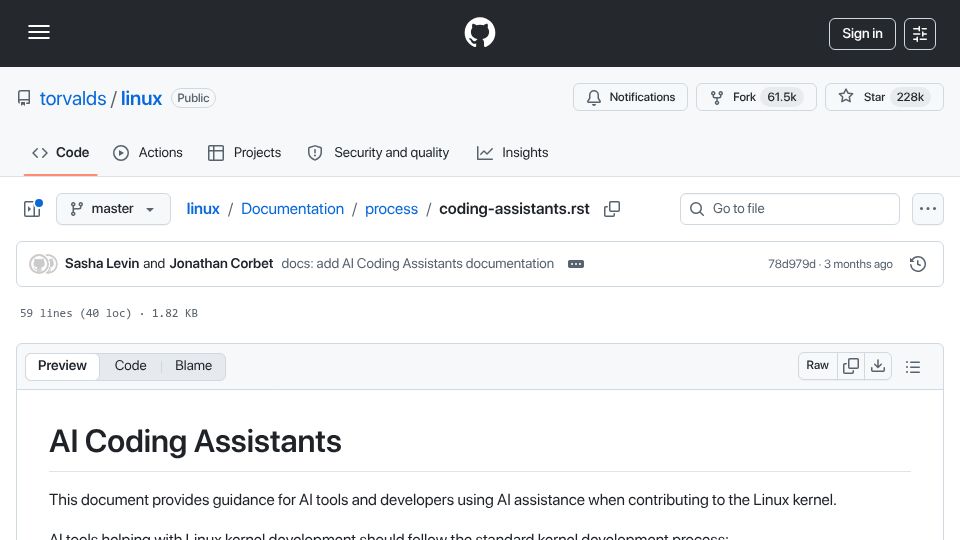The width and height of the screenshot is (960, 540).
Task: Click the Public visibility badge
Action: (193, 98)
